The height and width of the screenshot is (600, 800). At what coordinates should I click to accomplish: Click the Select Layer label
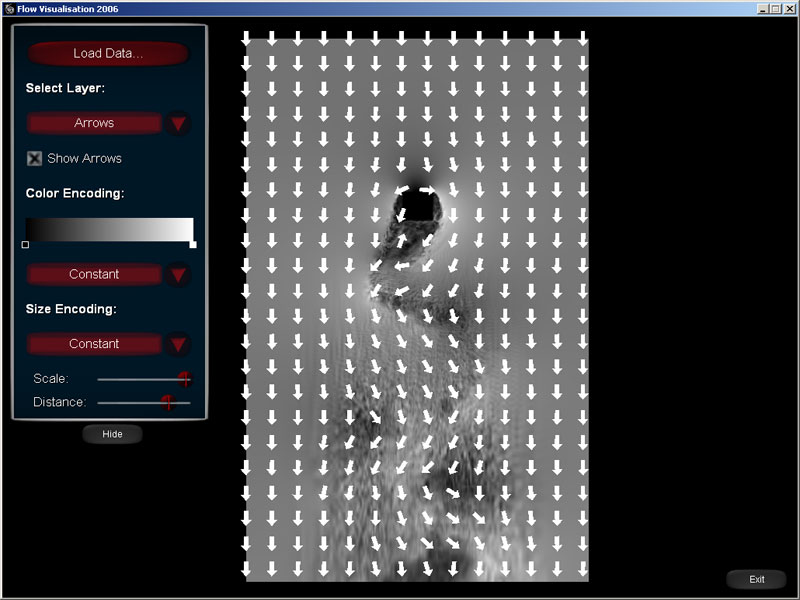click(65, 88)
